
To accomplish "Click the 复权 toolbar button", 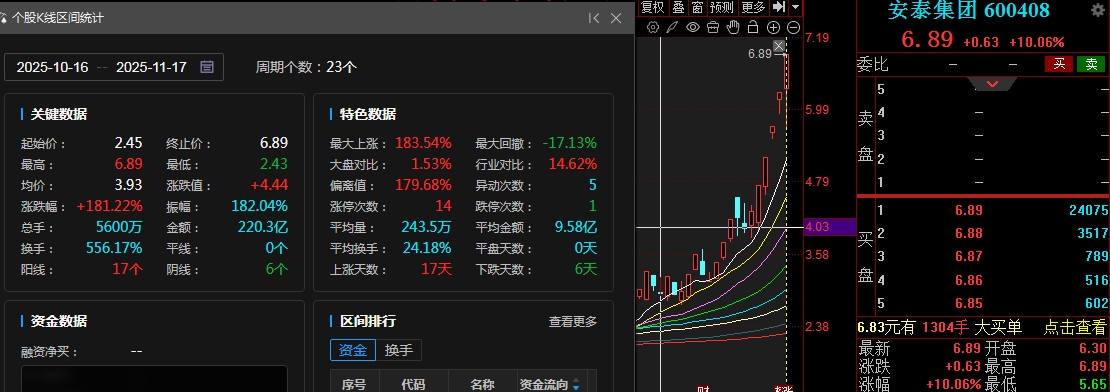I will click(x=653, y=7).
